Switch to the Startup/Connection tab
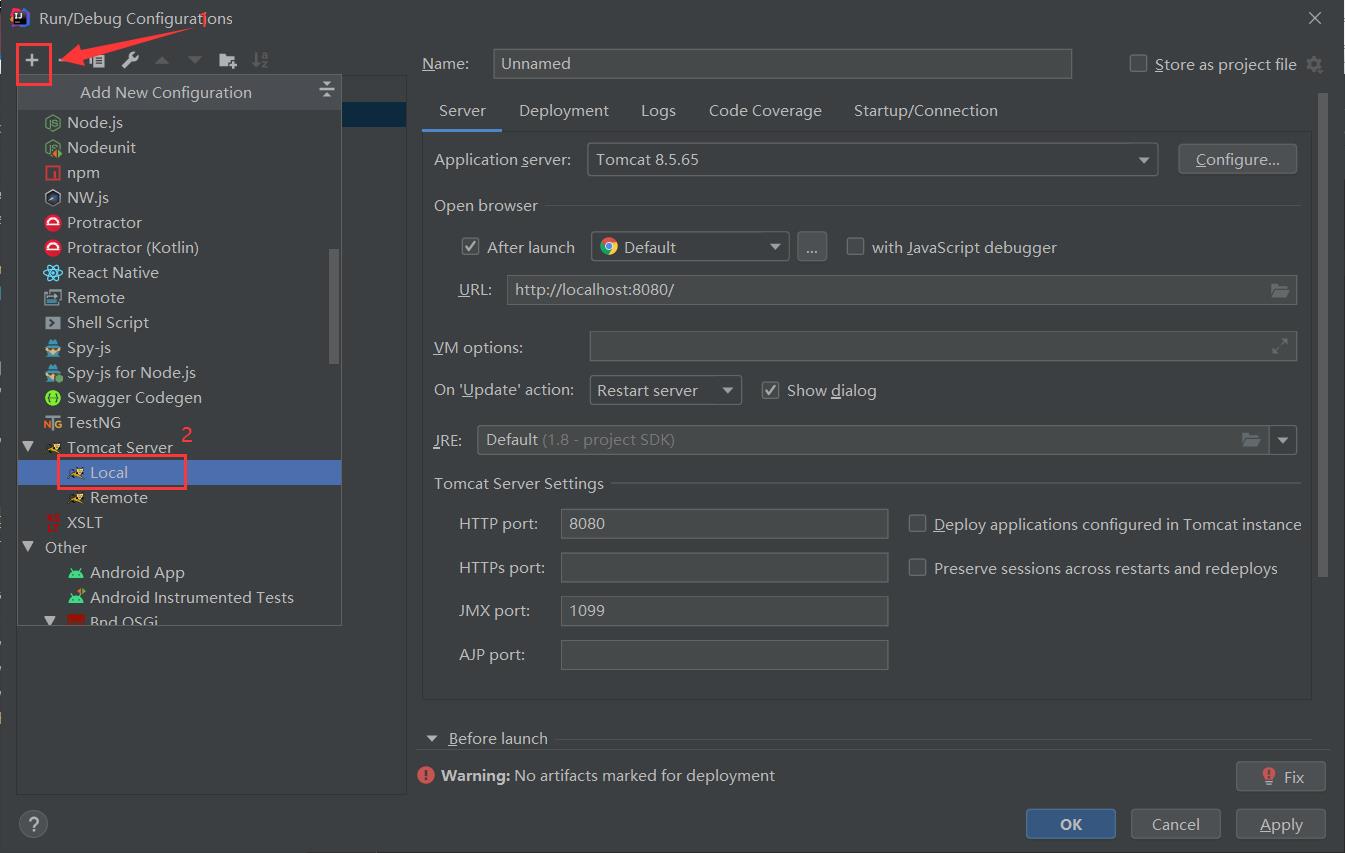This screenshot has width=1345, height=853. (926, 111)
